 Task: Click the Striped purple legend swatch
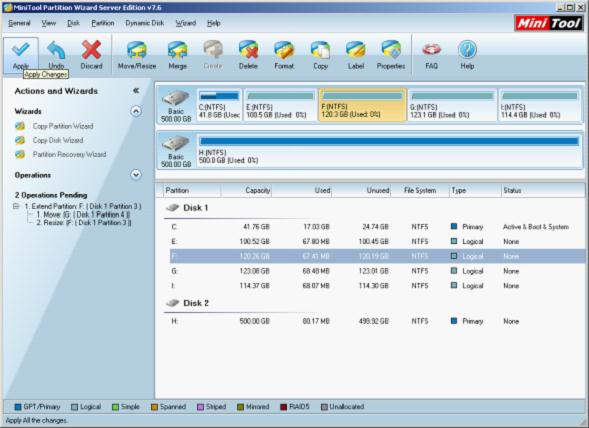[201, 407]
